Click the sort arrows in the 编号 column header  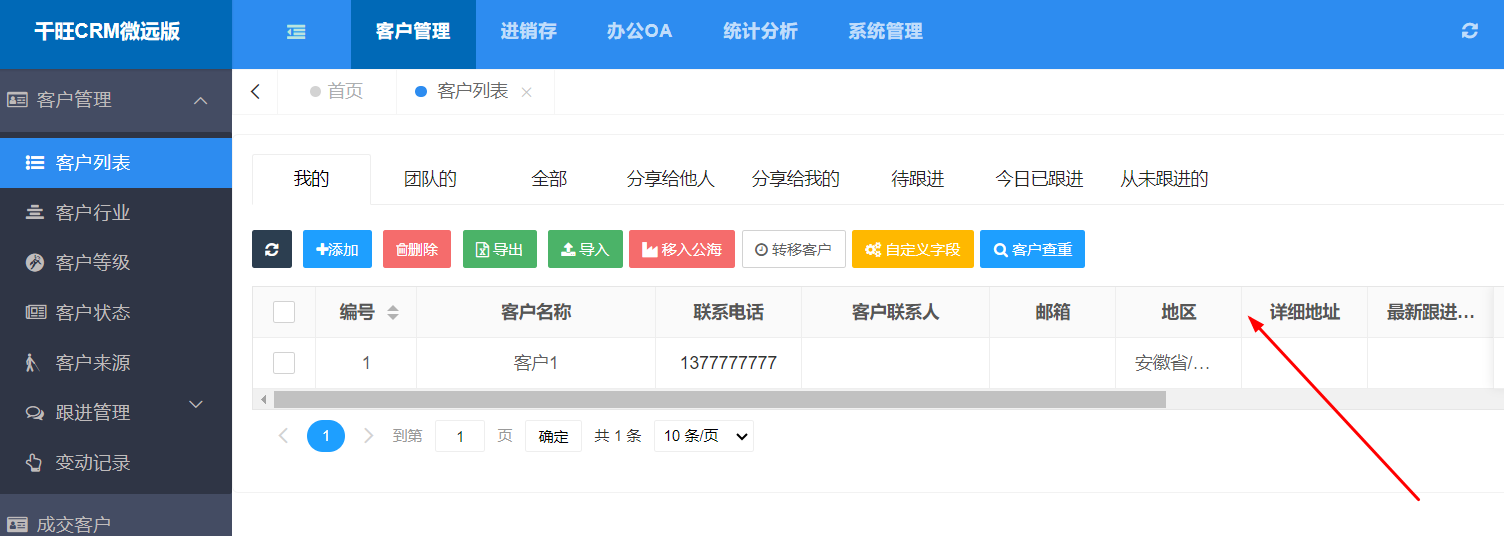tap(393, 313)
